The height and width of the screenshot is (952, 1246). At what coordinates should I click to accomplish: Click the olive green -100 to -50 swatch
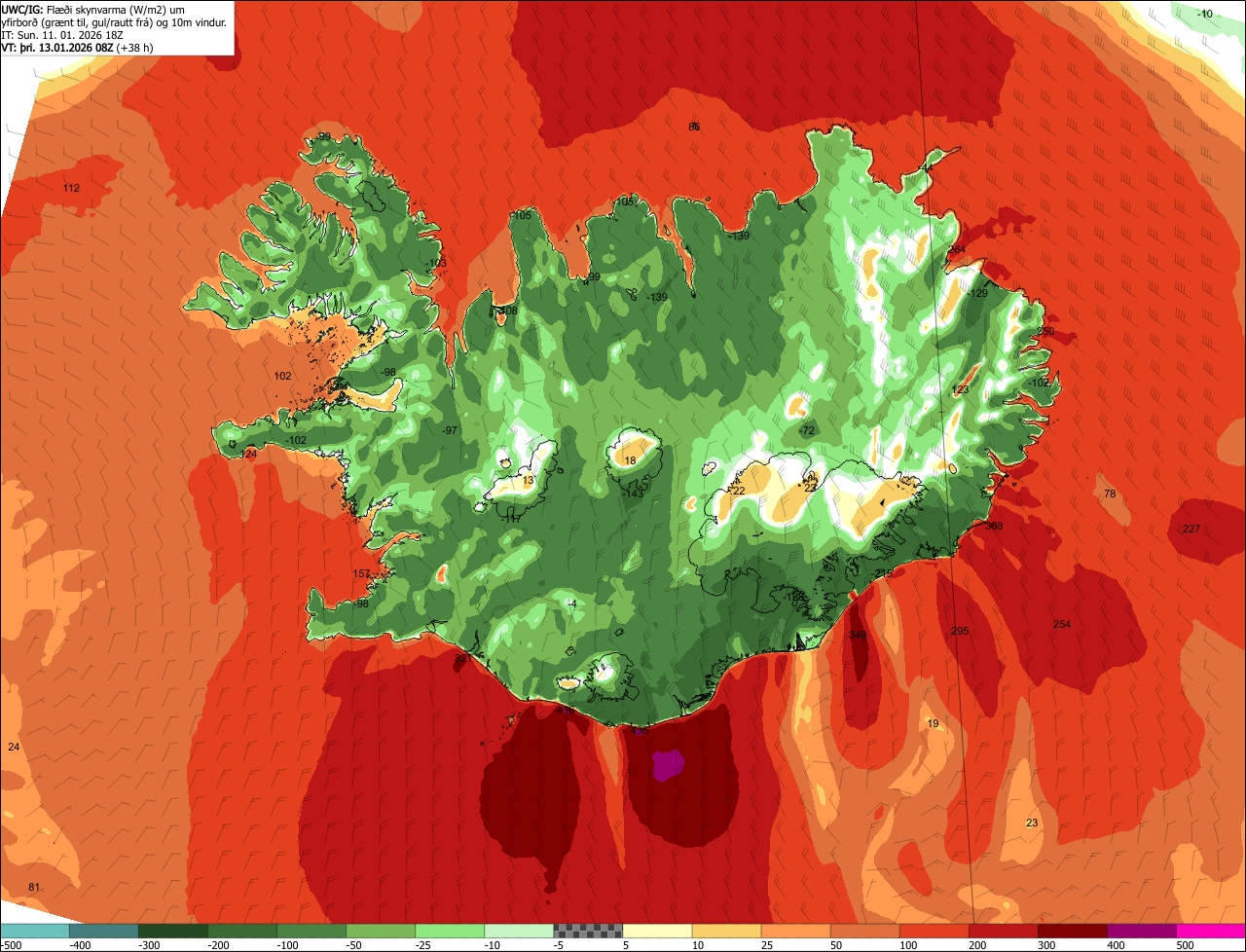[x=380, y=931]
